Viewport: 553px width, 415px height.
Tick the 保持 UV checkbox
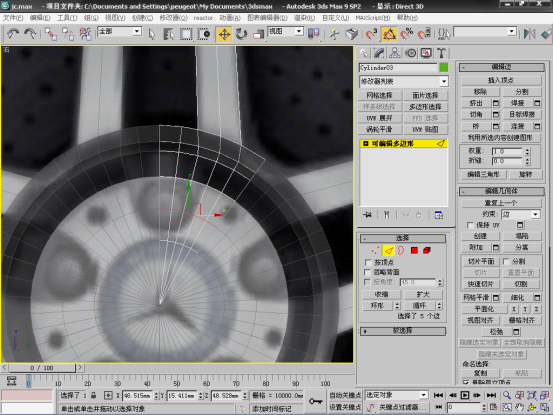[470, 225]
